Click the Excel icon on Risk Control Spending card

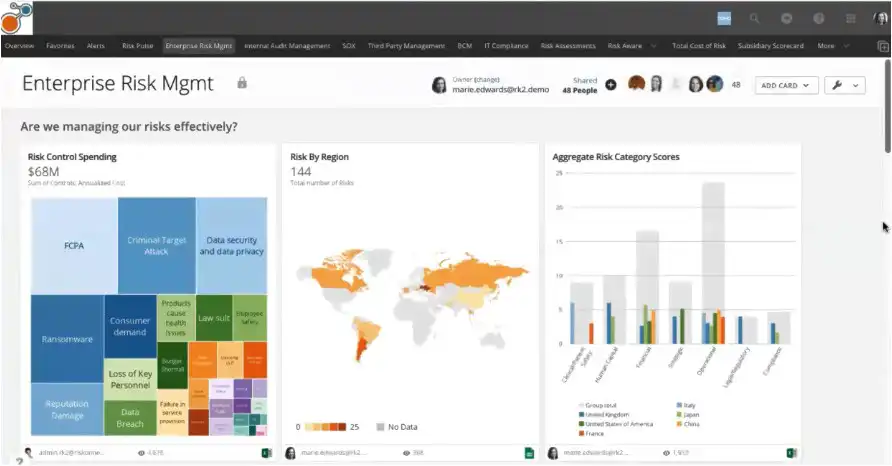click(266, 453)
